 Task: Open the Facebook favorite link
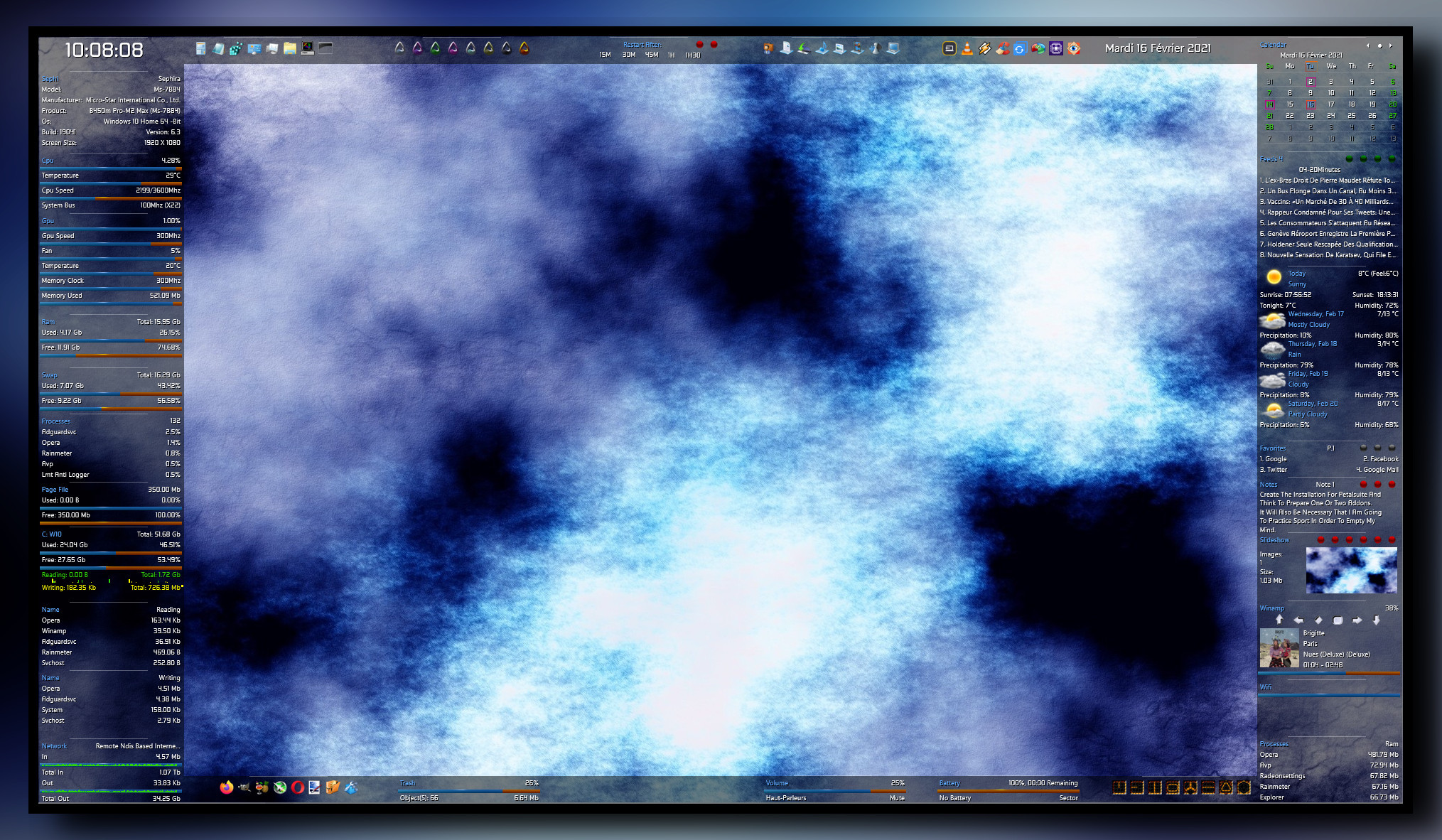tap(1381, 459)
